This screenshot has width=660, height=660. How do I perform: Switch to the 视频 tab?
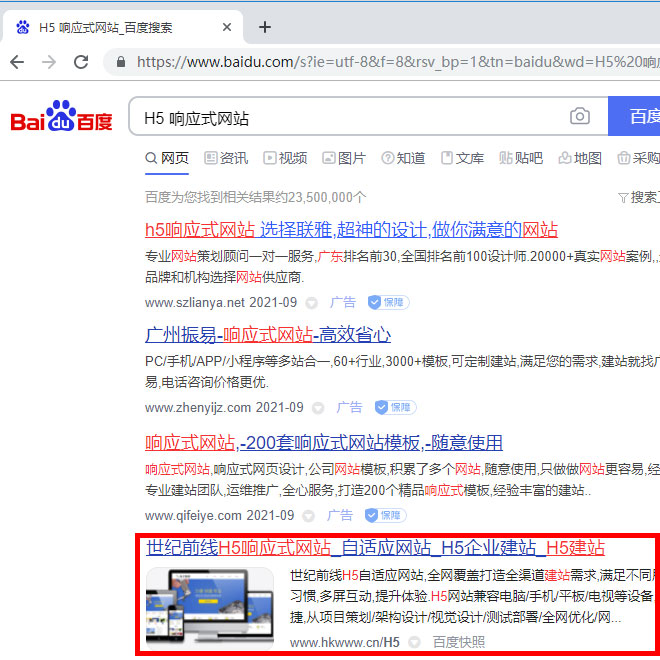pyautogui.click(x=285, y=158)
